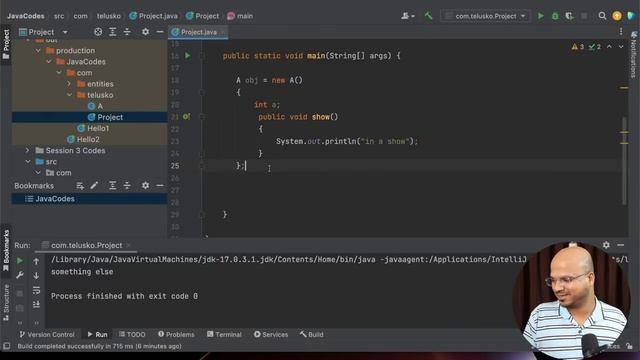Collapse the src folder
This screenshot has width=640, height=360.
pos(28,162)
